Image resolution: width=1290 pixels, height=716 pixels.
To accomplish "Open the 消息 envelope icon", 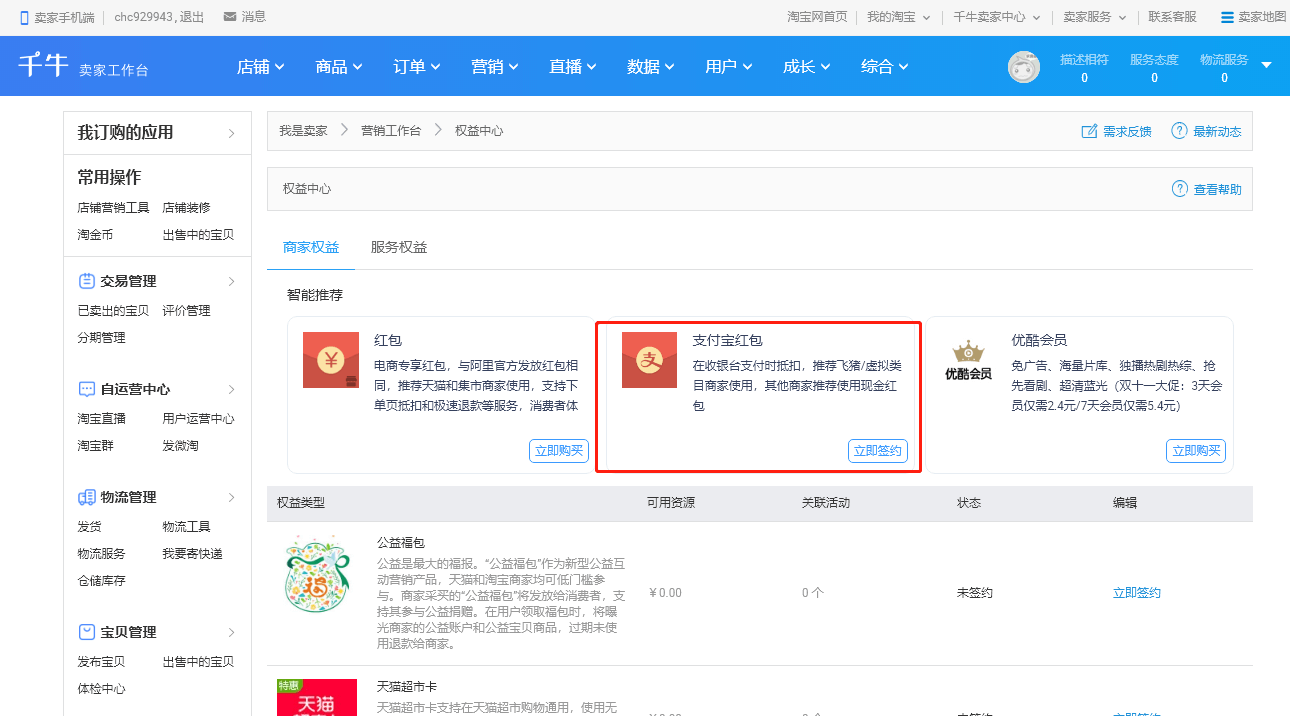I will point(230,17).
